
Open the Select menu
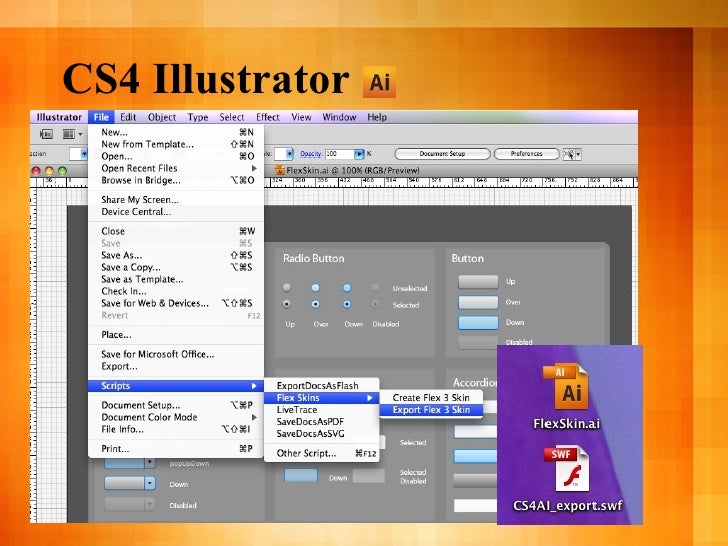pos(232,117)
